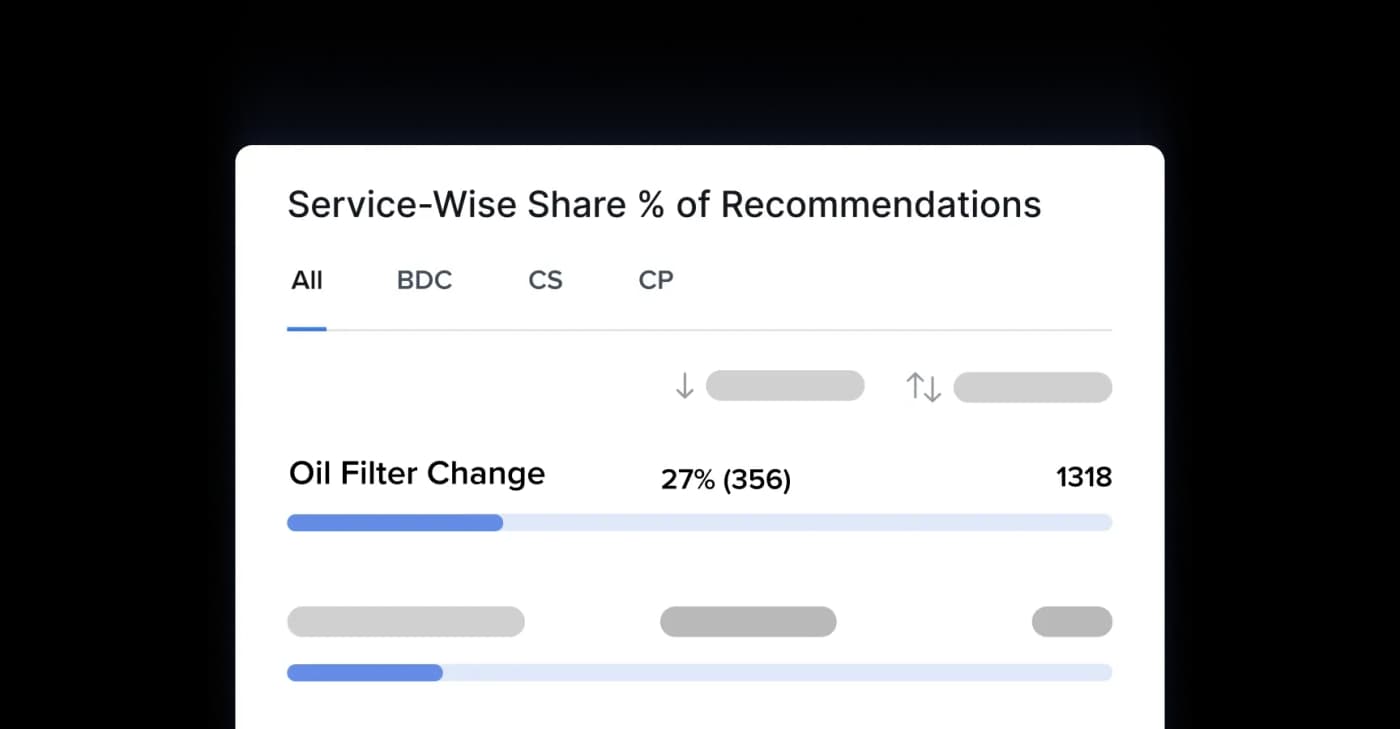
Task: Click the gray pill beside the up-down arrows
Action: point(1032,387)
